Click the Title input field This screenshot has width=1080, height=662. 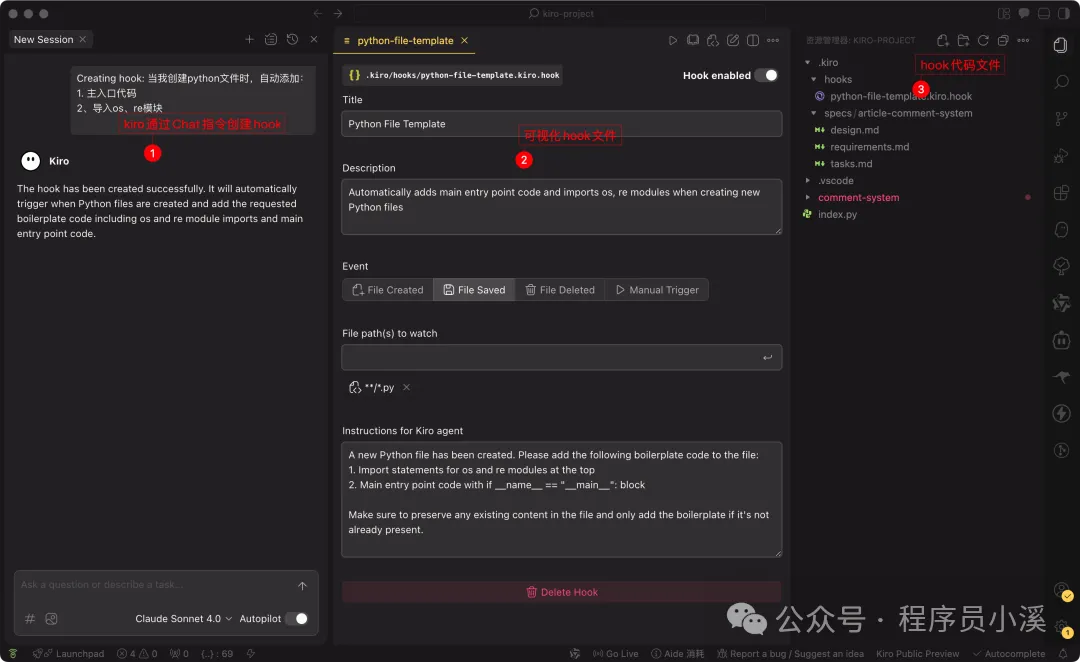(561, 124)
